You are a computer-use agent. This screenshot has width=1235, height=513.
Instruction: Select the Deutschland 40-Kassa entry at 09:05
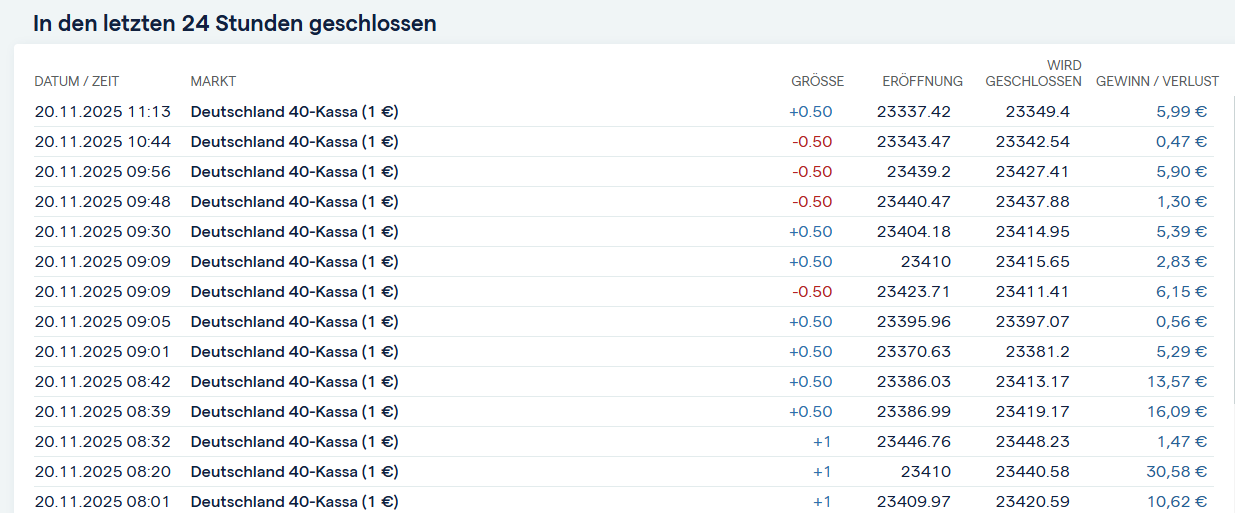[294, 321]
